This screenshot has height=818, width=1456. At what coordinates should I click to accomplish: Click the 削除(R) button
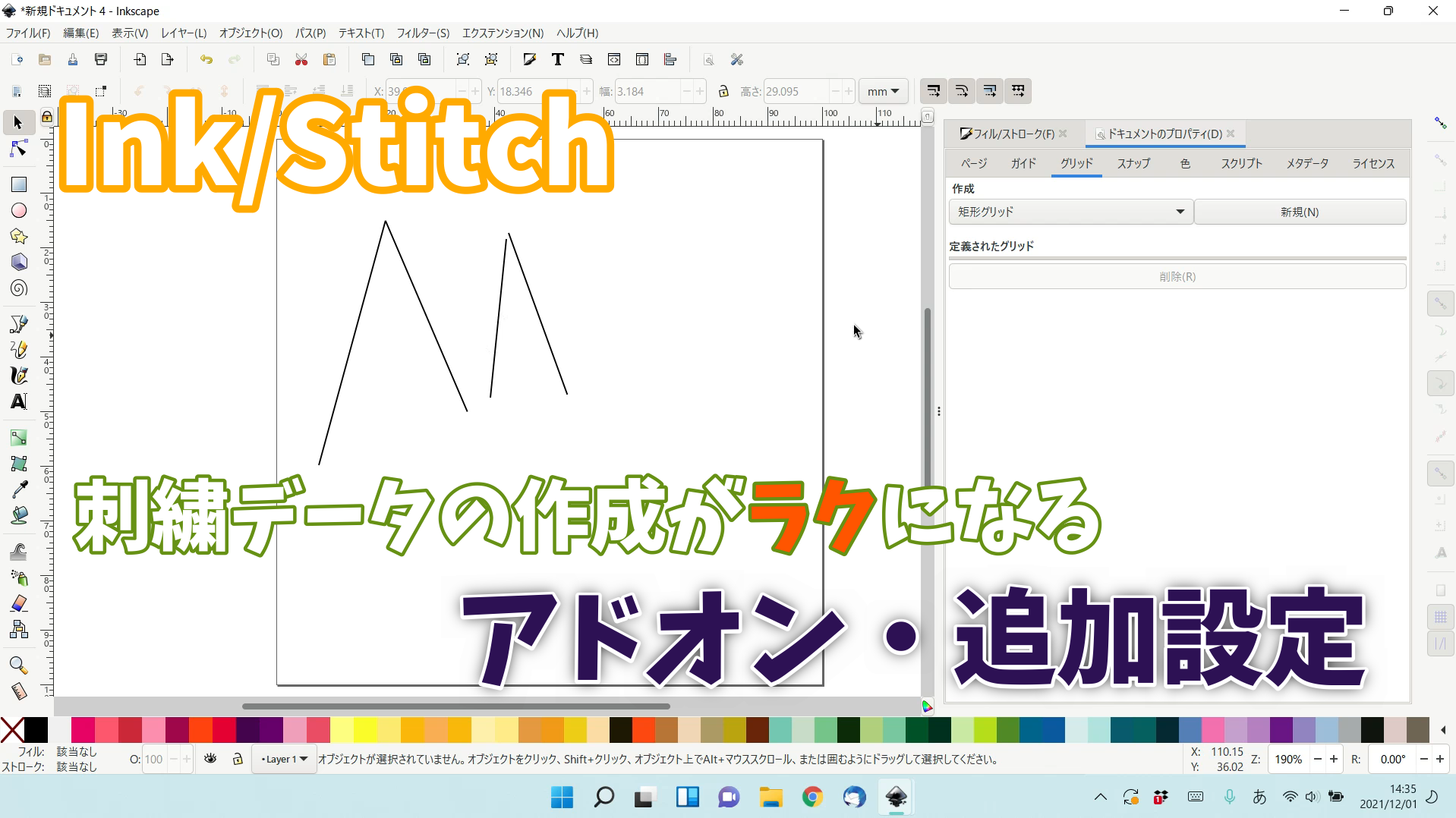click(1177, 276)
